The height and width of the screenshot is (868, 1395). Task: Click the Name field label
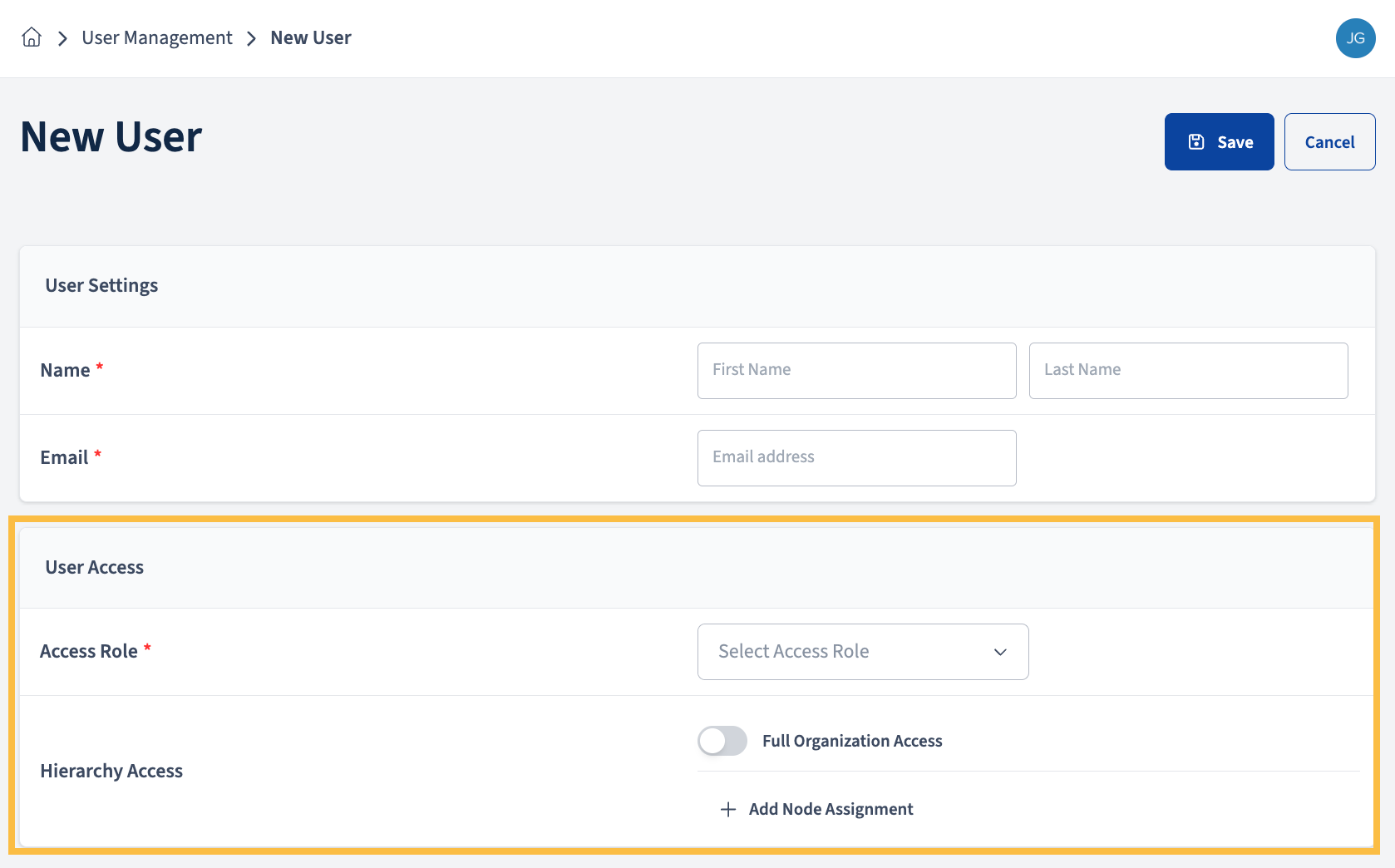(x=65, y=370)
